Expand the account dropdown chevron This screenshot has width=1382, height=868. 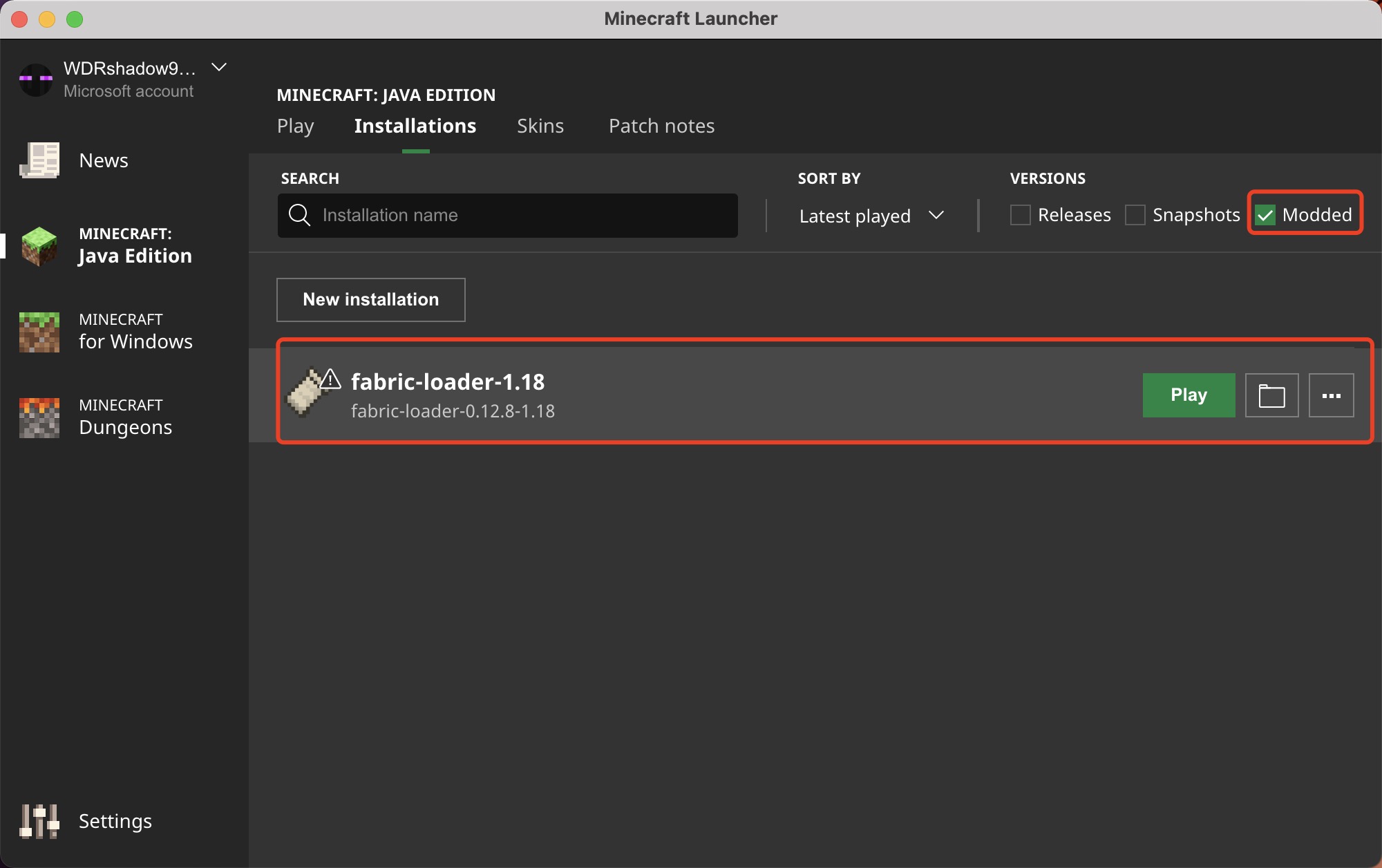219,68
